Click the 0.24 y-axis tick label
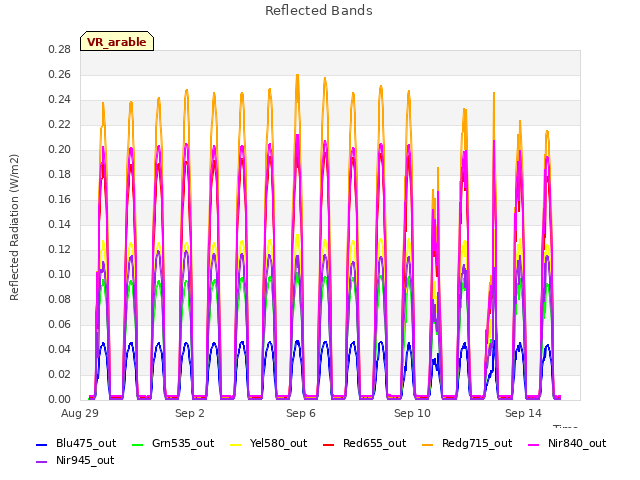Screen dimensions: 640x480 coord(60,99)
